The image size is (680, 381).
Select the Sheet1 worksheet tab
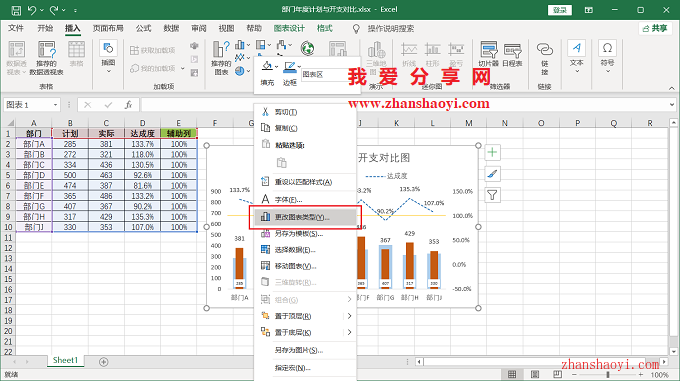[65, 360]
